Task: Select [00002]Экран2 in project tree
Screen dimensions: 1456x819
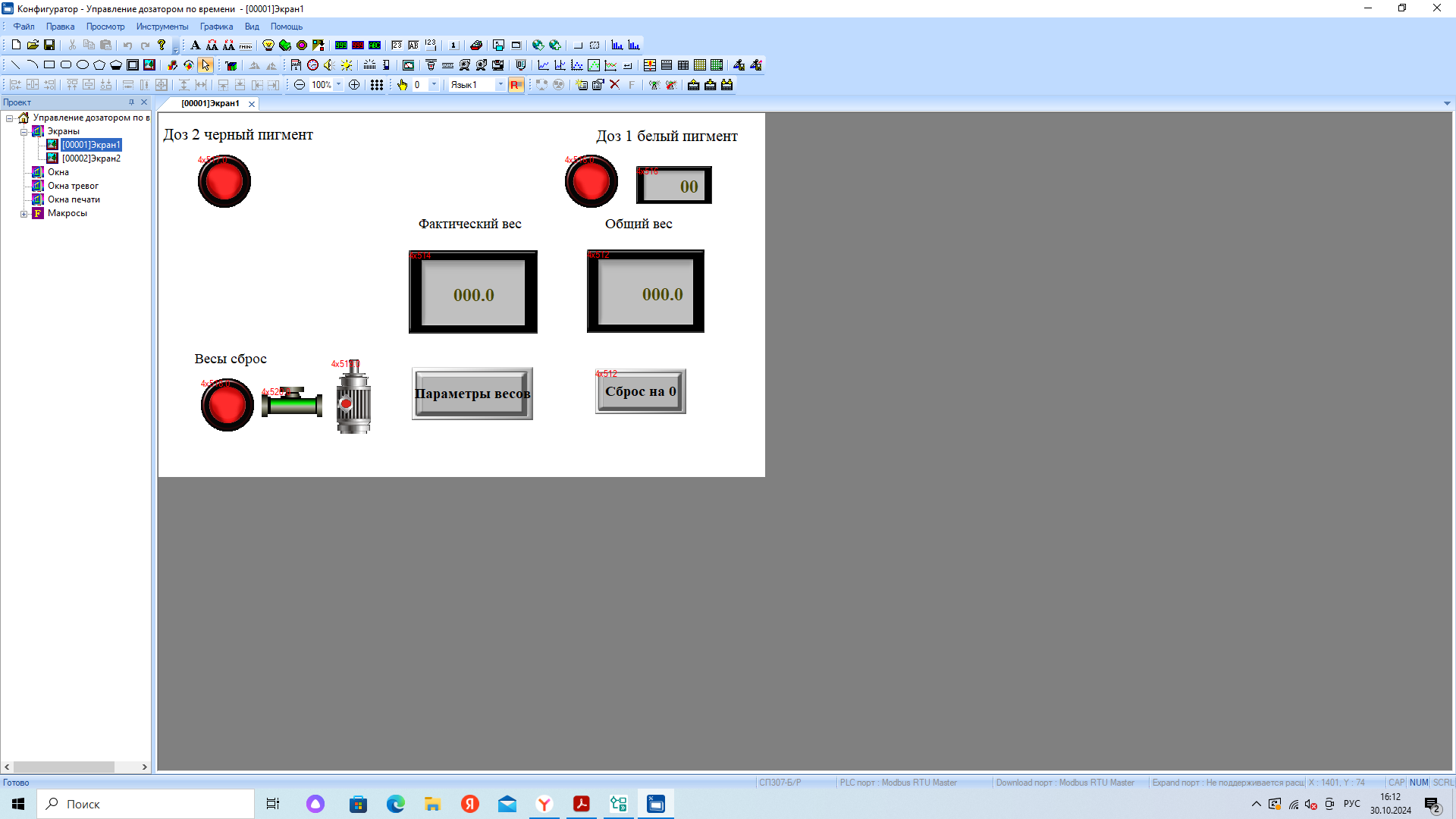Action: click(x=91, y=158)
